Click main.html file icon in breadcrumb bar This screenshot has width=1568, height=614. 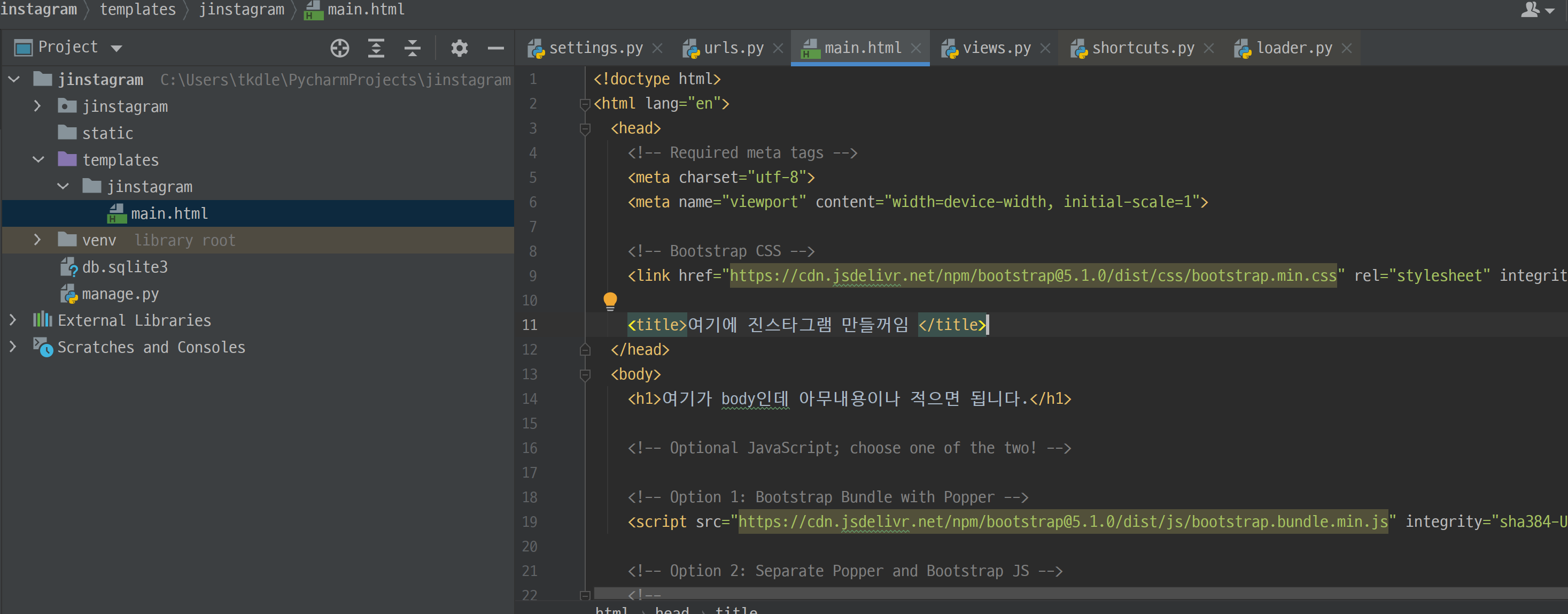(313, 10)
